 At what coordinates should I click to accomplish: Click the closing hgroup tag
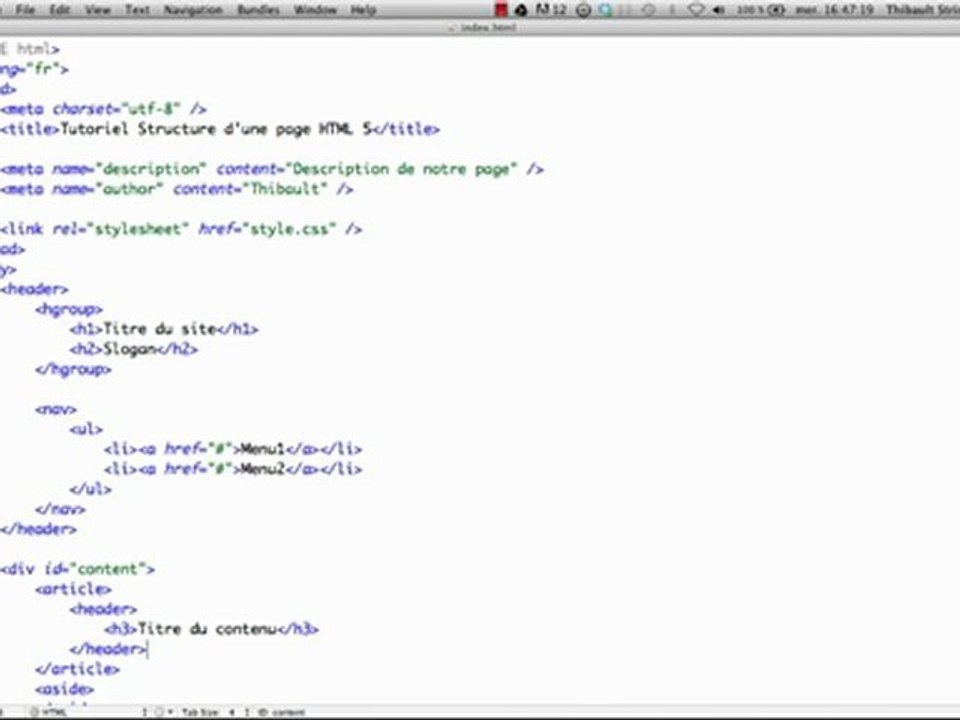73,369
